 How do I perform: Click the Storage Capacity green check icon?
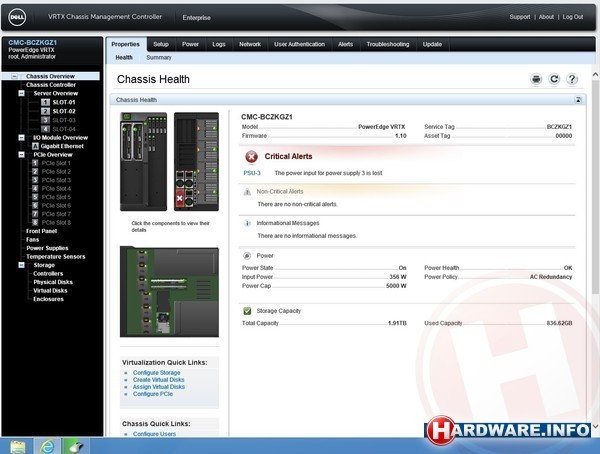pos(247,311)
